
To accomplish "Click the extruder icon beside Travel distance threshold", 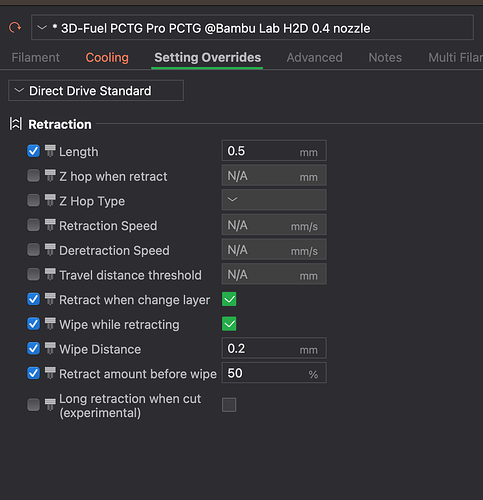I will (x=50, y=275).
